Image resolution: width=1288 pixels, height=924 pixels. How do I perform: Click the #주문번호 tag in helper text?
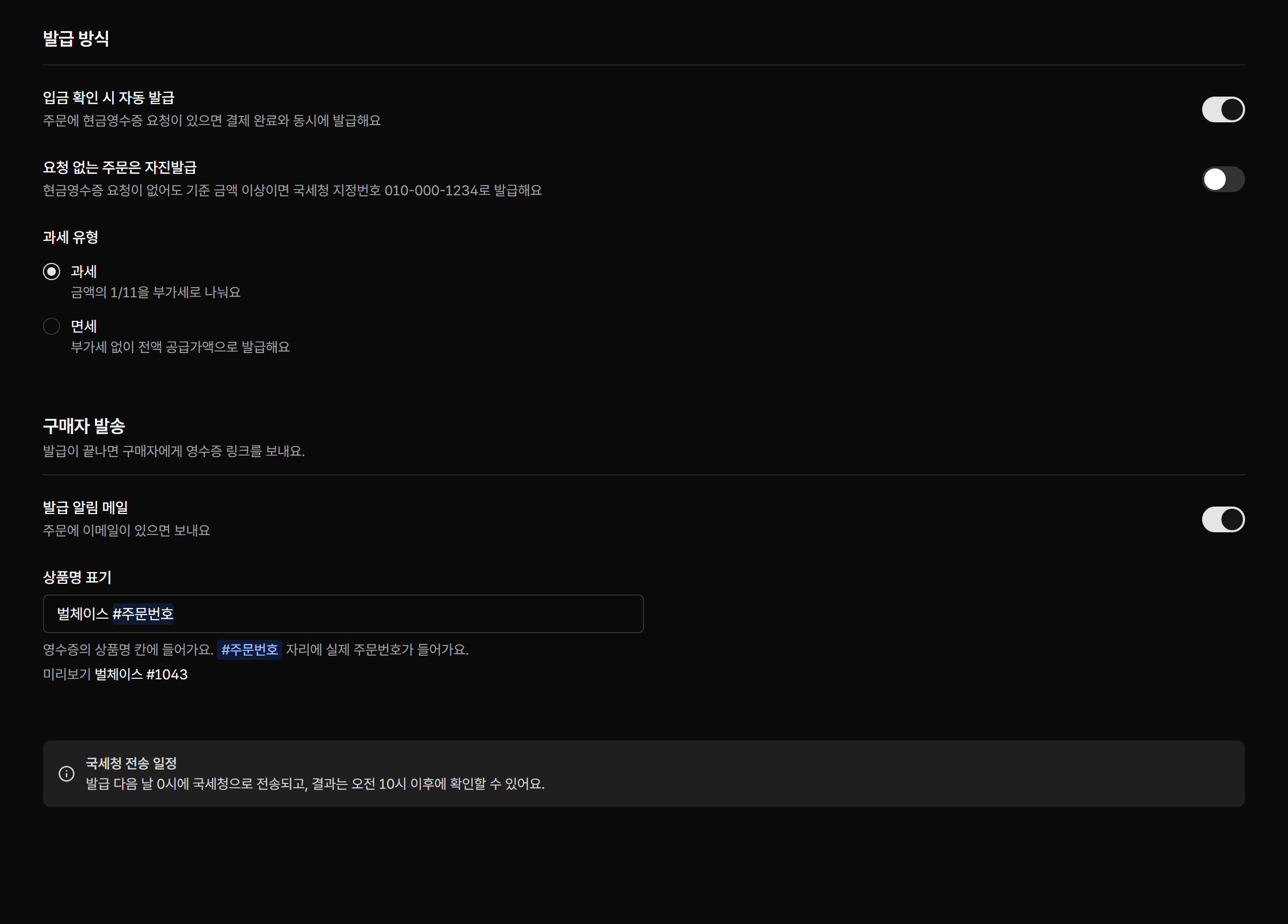click(x=250, y=649)
